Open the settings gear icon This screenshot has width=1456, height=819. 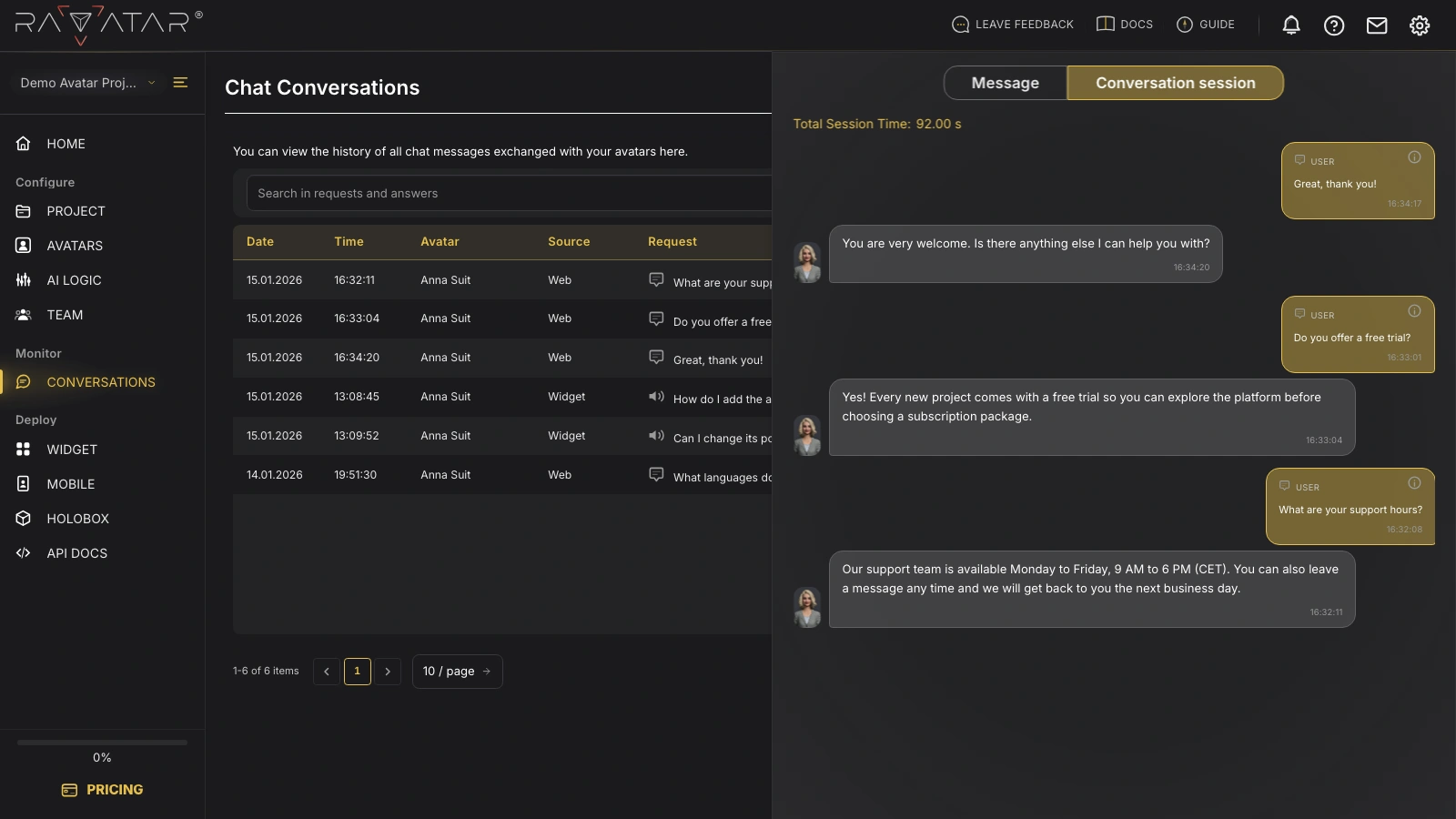pyautogui.click(x=1420, y=25)
